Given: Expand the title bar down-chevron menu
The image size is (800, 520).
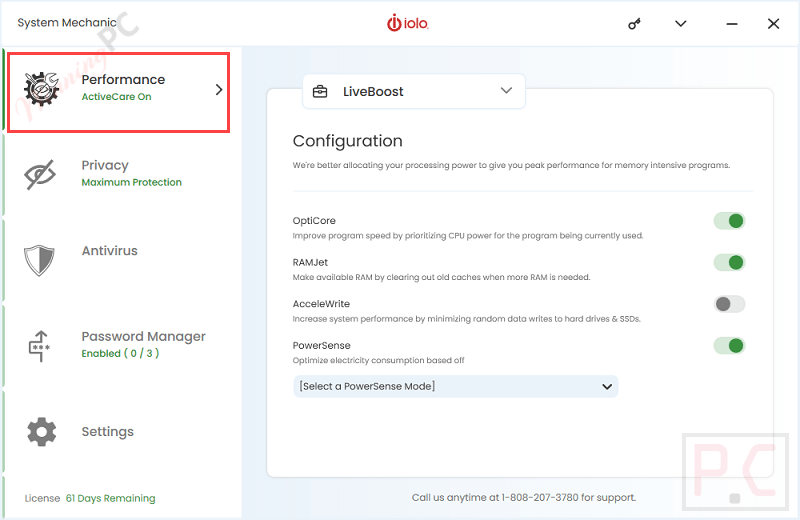Looking at the screenshot, I should click(x=681, y=23).
